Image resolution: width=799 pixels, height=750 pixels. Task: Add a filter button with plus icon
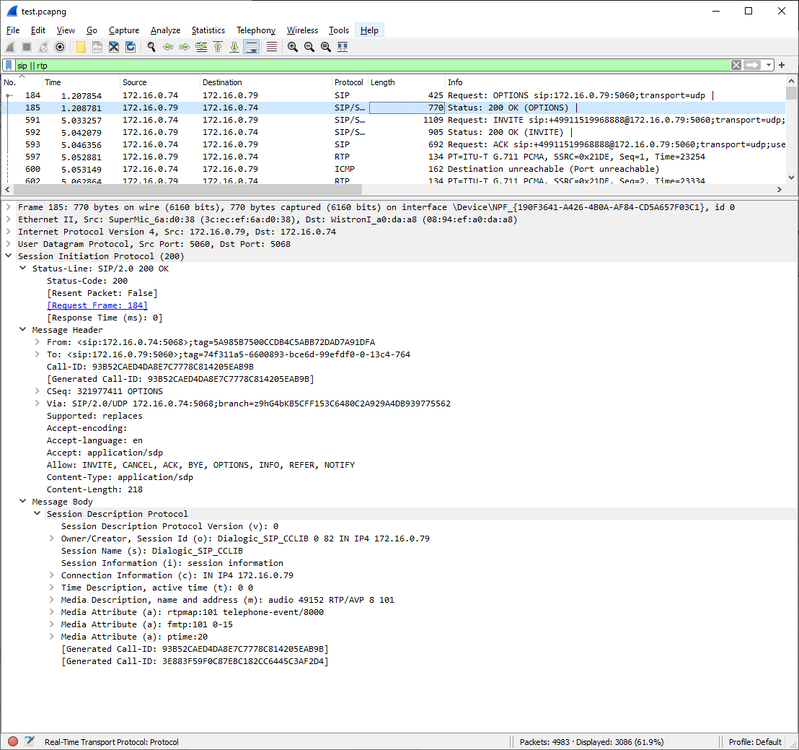782,65
